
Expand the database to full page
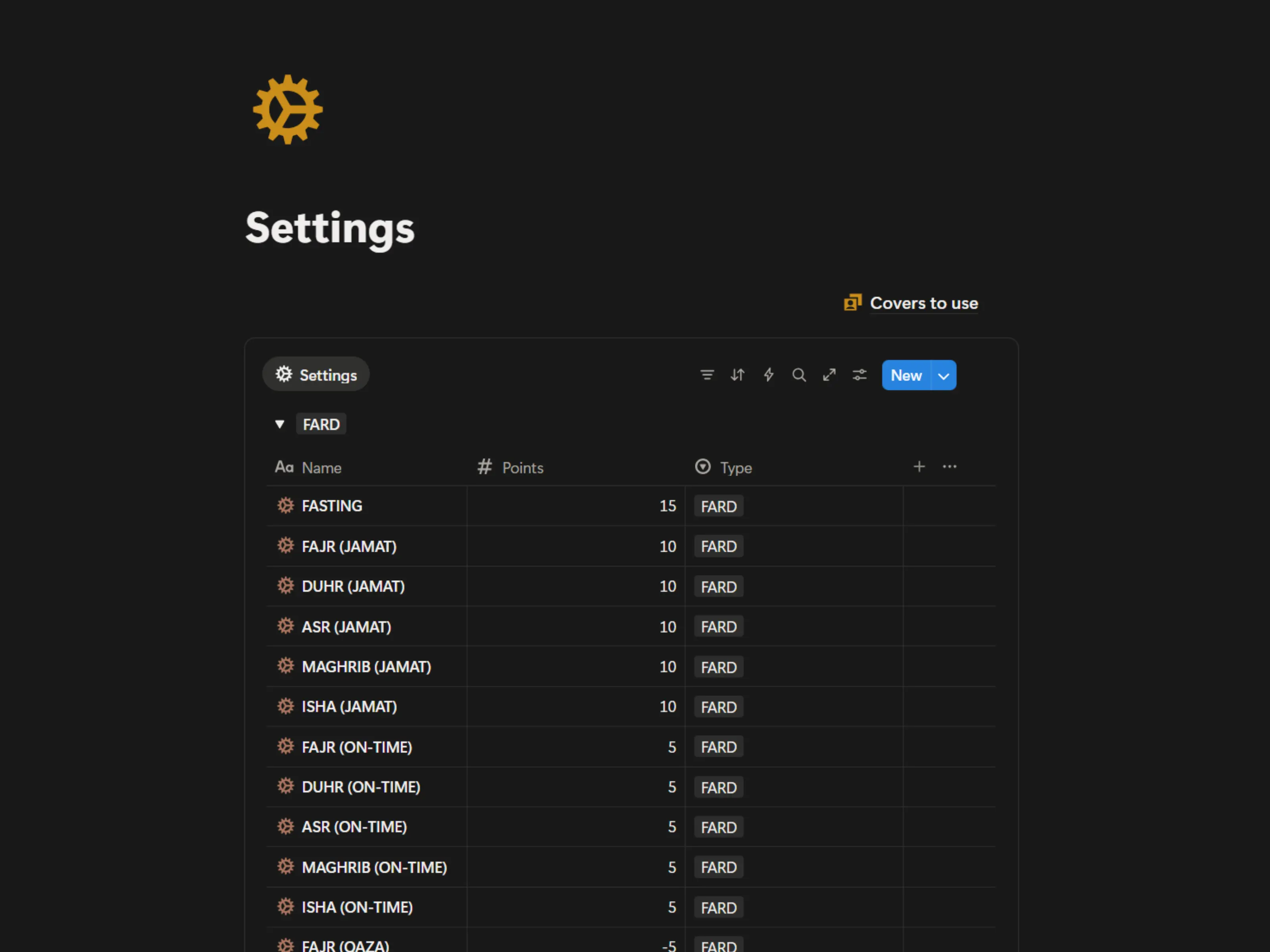[x=829, y=375]
